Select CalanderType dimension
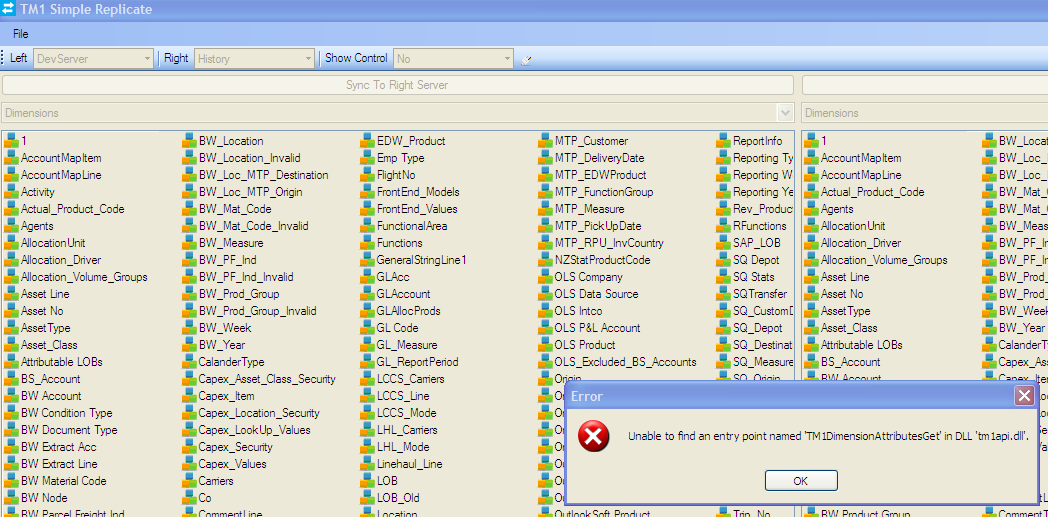Screen dimensions: 1048x517 click(231, 362)
